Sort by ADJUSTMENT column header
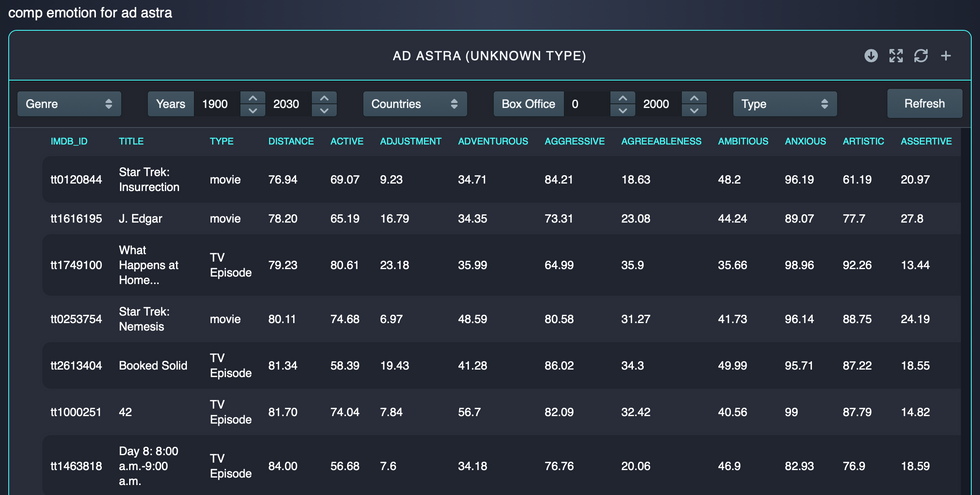The image size is (980, 495). point(411,141)
